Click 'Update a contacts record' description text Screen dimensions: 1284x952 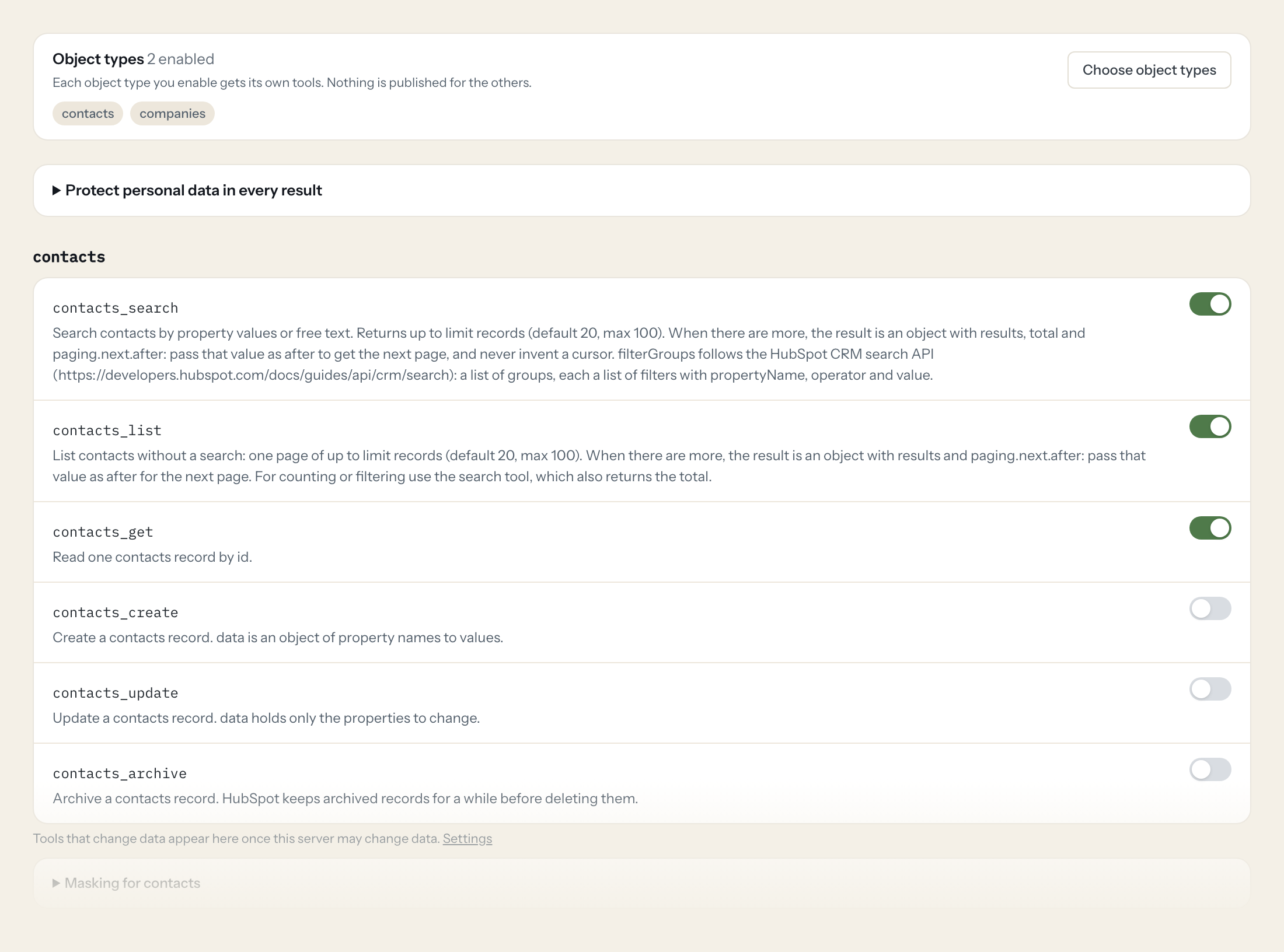(266, 718)
